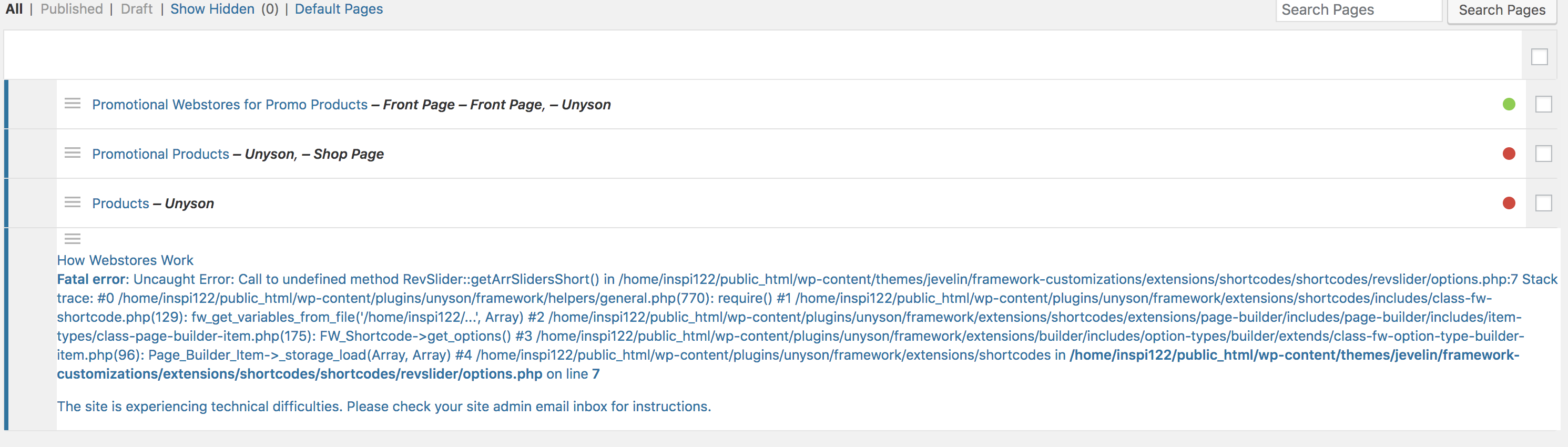Open the Show Hidden filter link
1568x447 pixels.
click(212, 9)
